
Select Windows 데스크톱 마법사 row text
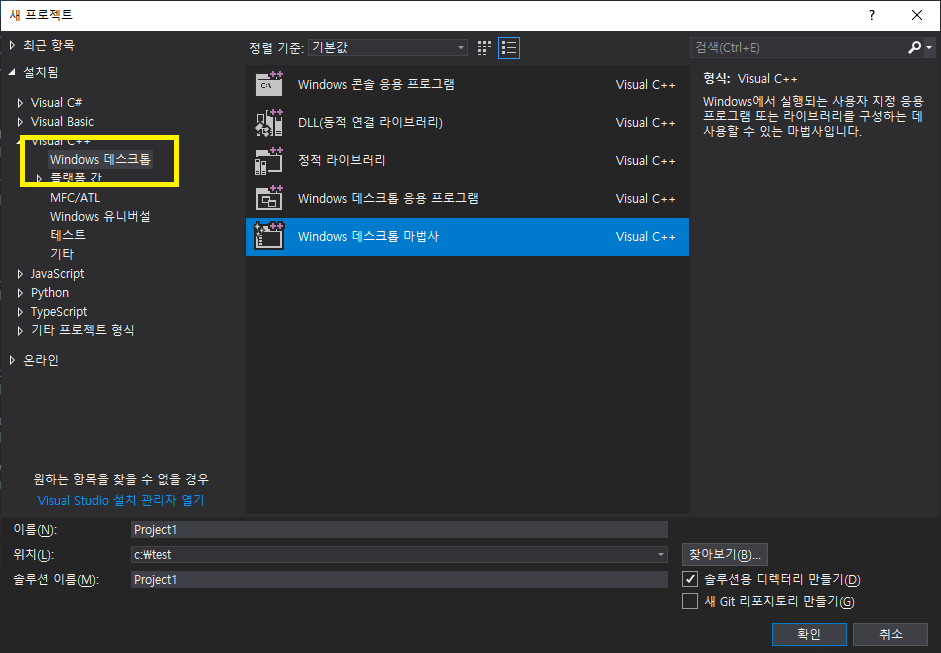368,236
